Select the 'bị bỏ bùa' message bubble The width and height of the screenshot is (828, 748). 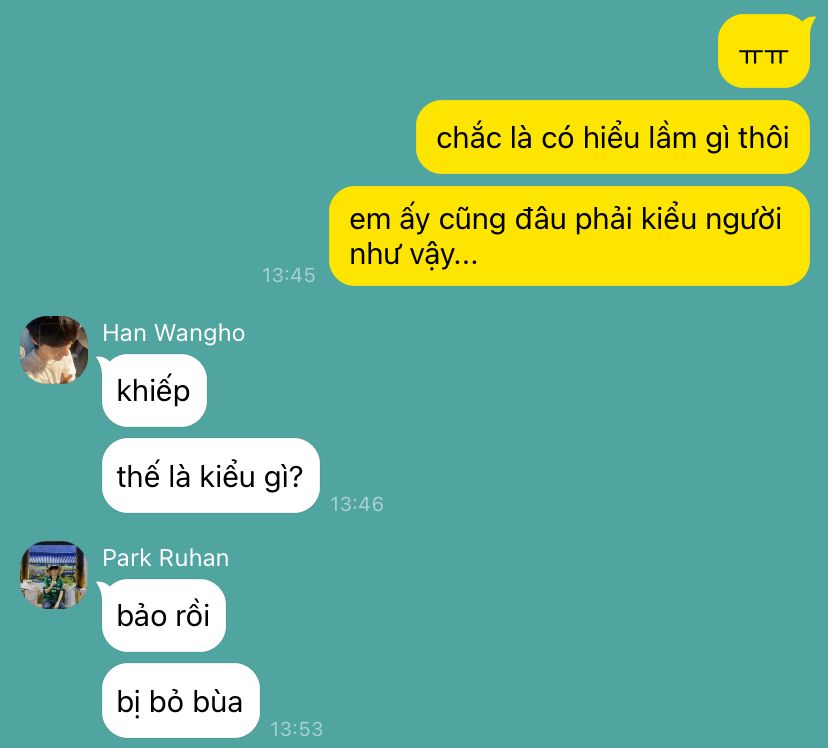181,700
